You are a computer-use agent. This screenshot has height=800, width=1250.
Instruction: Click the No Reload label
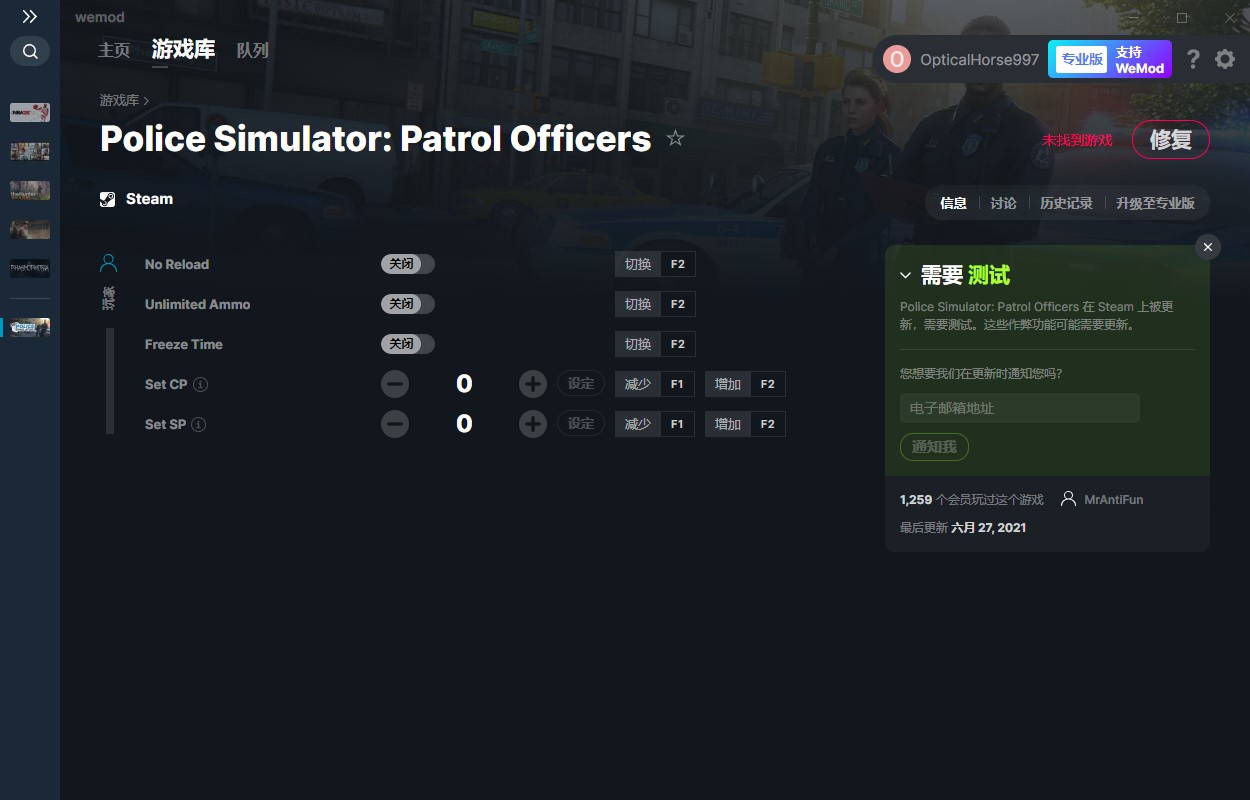(177, 264)
